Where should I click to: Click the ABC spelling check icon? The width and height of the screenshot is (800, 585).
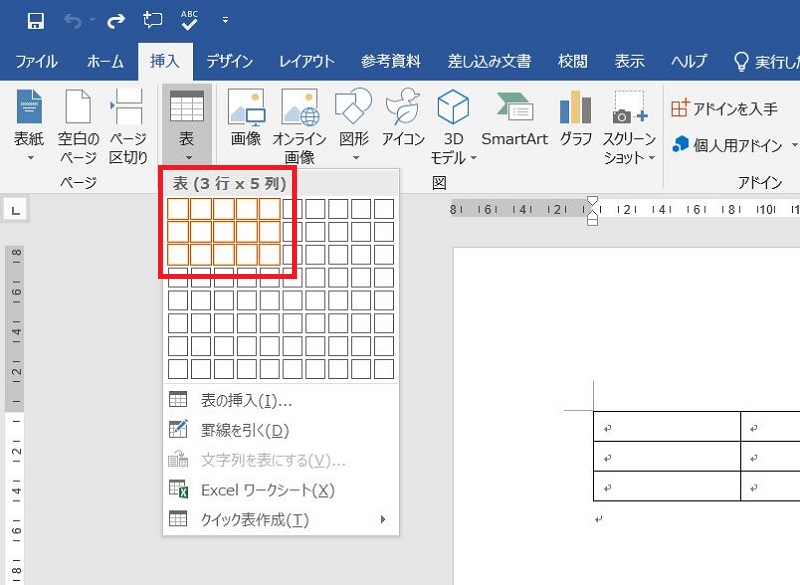189,20
